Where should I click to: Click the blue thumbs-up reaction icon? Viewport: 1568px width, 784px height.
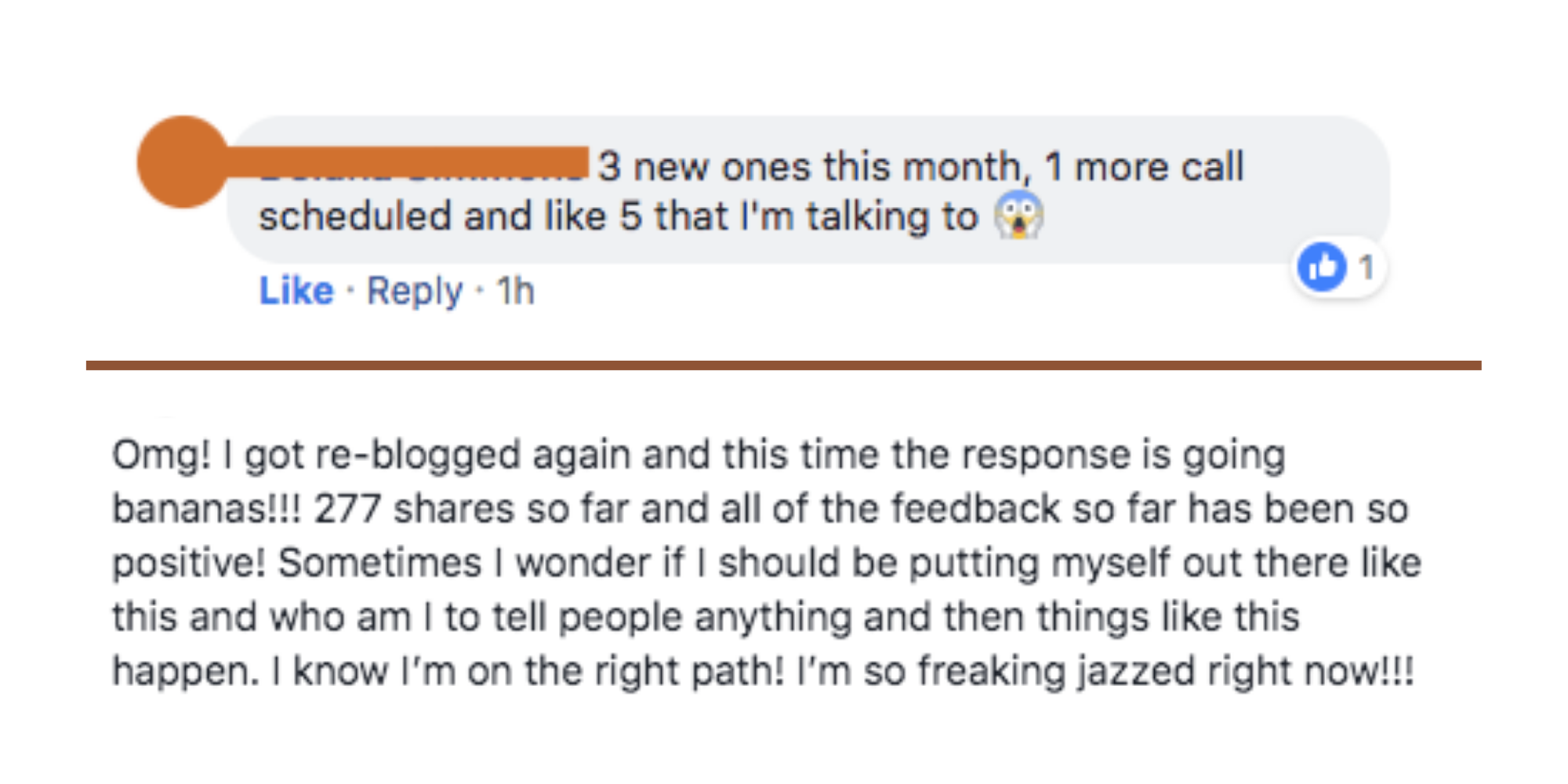tap(1322, 267)
